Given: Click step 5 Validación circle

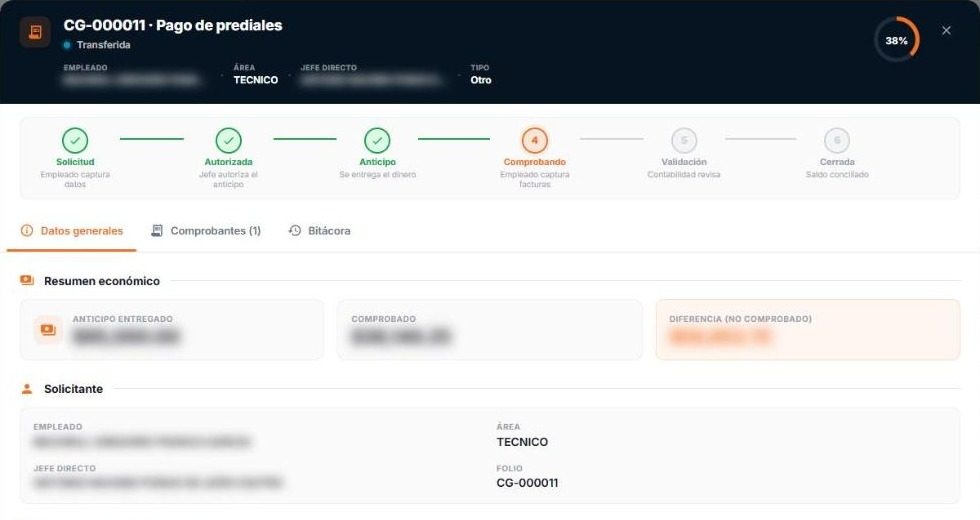Looking at the screenshot, I should click(x=684, y=141).
